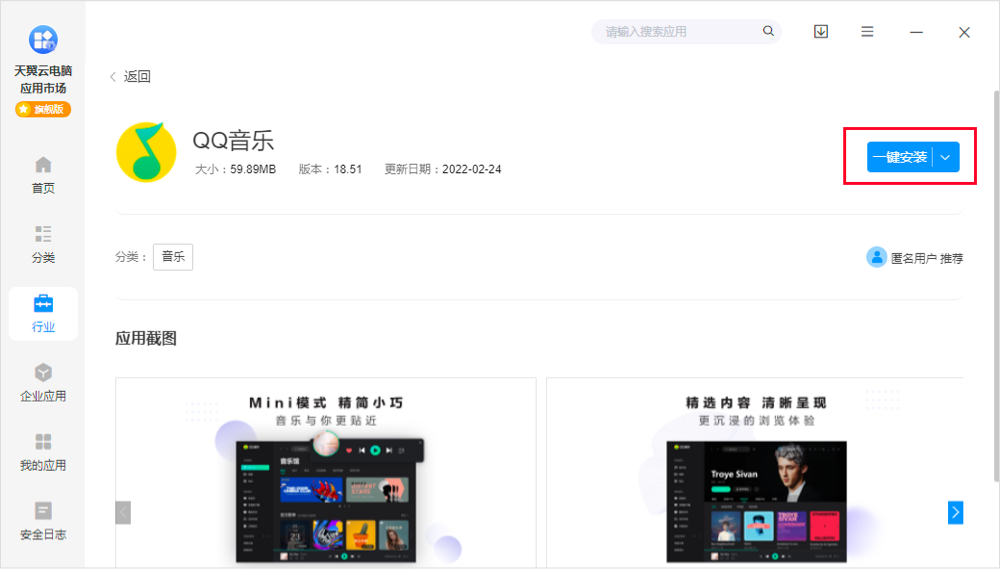Open 企业应用 enterprise apps
Viewport: 1000px width, 569px height.
pyautogui.click(x=43, y=383)
